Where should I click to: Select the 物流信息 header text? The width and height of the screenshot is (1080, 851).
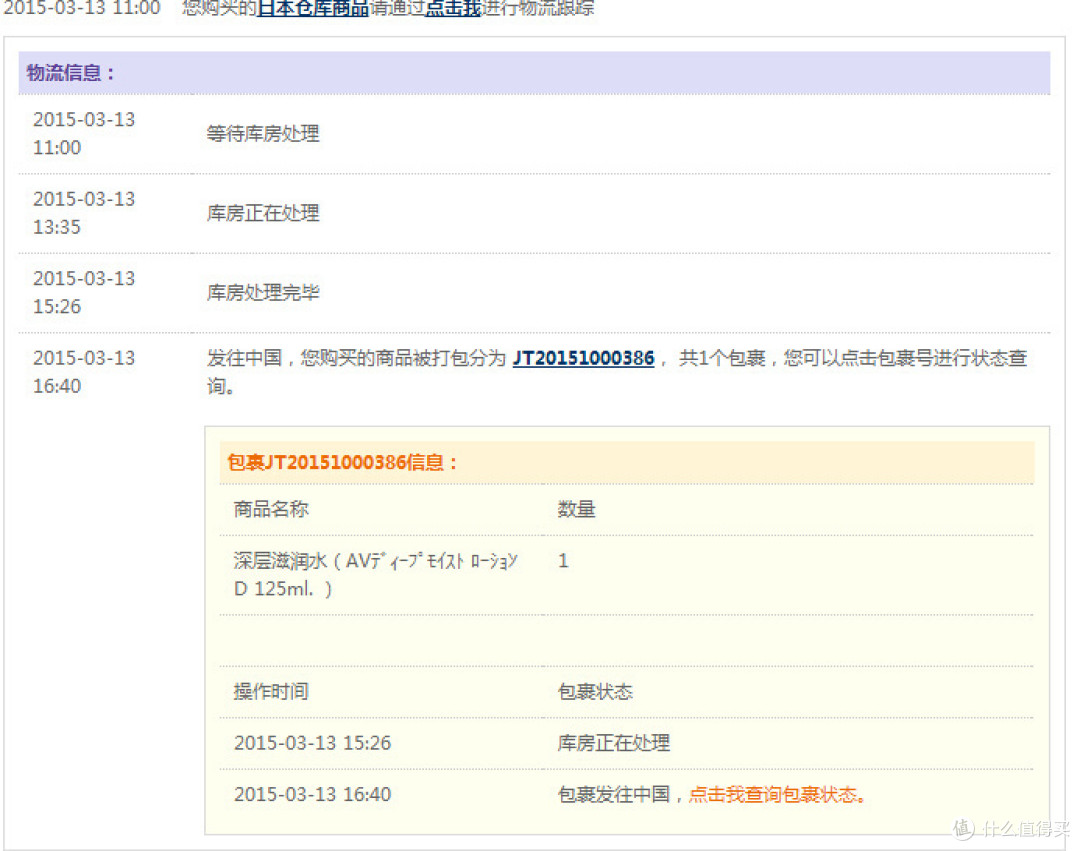[x=70, y=73]
